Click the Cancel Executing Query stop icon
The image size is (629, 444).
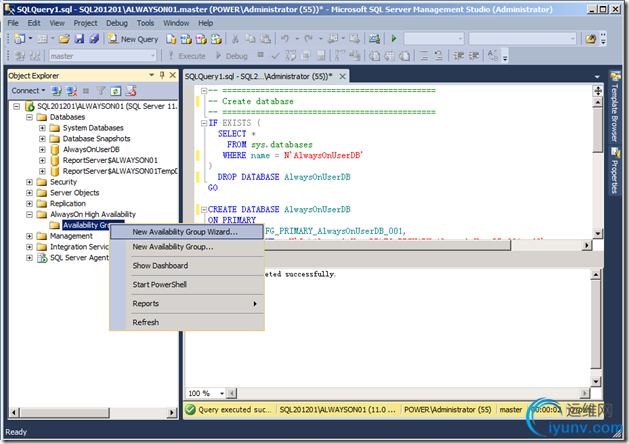click(260, 55)
